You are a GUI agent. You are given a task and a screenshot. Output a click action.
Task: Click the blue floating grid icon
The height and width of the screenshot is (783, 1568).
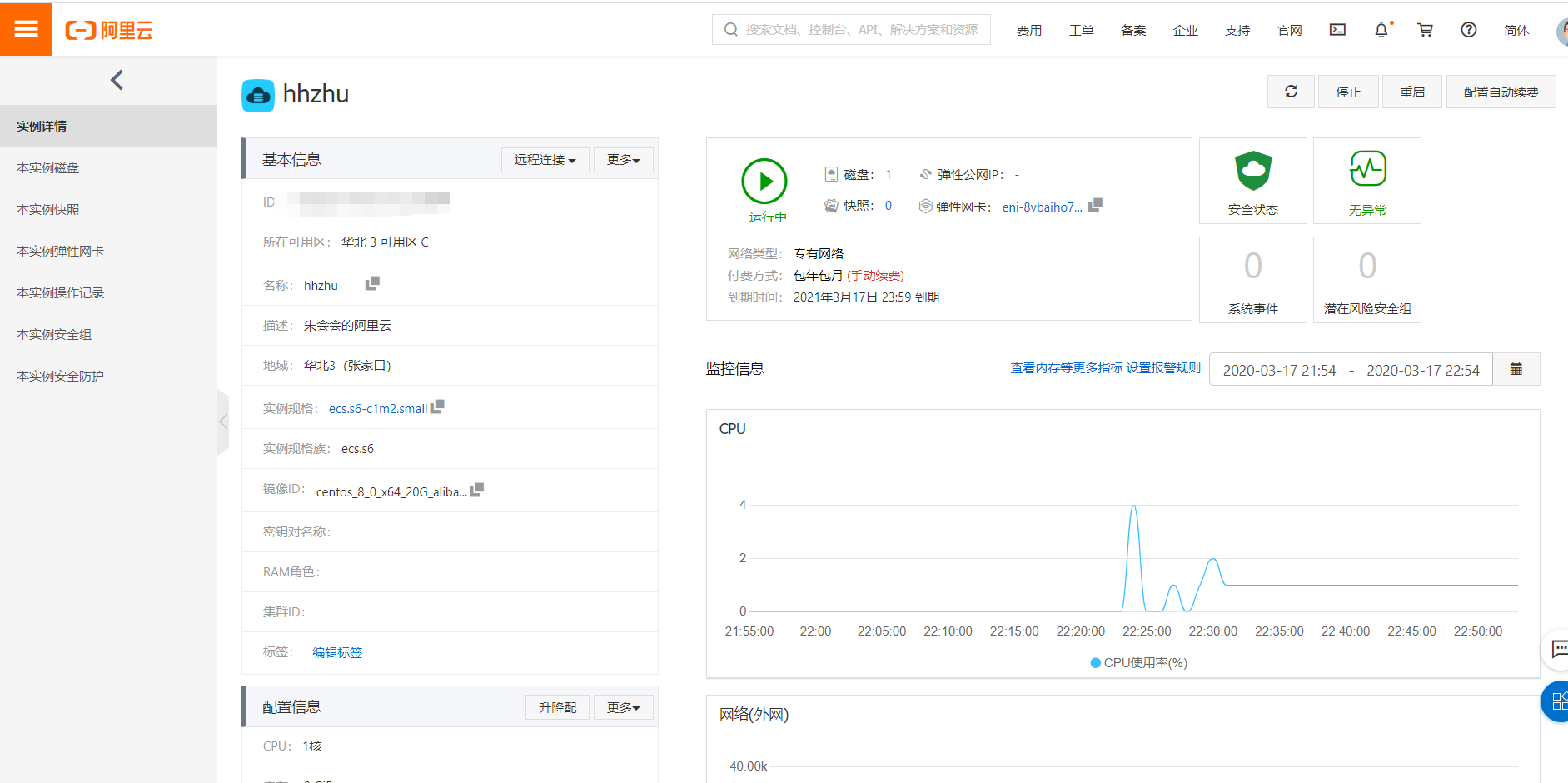point(1557,701)
